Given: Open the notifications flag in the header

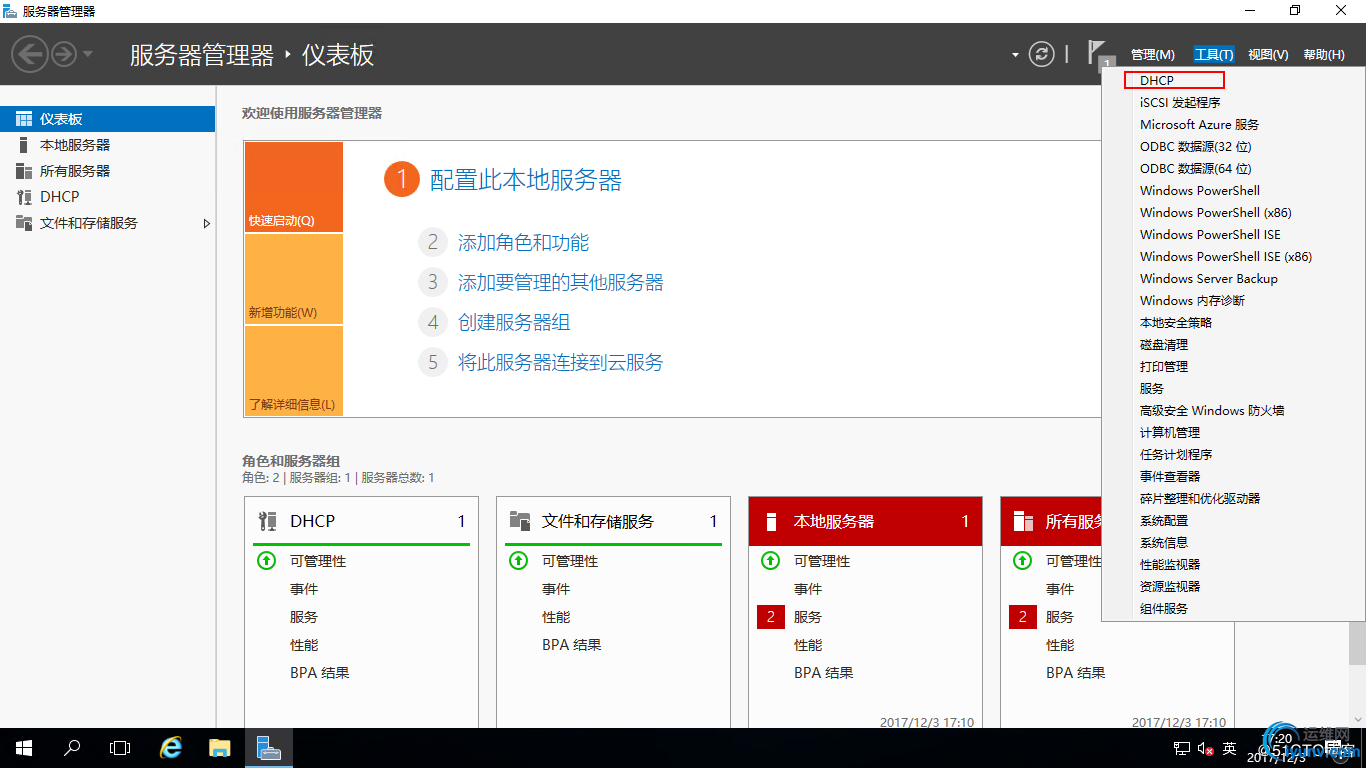Looking at the screenshot, I should tap(1099, 54).
